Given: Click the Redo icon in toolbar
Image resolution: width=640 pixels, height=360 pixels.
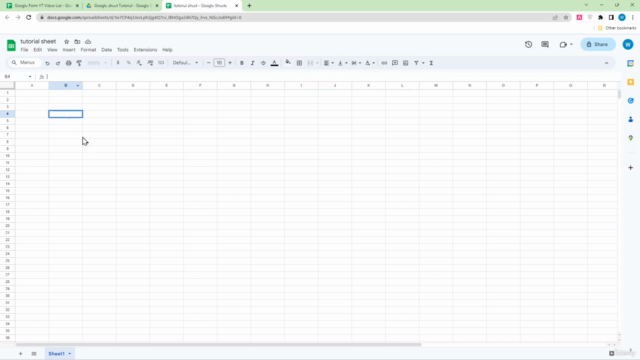Looking at the screenshot, I should click(58, 63).
